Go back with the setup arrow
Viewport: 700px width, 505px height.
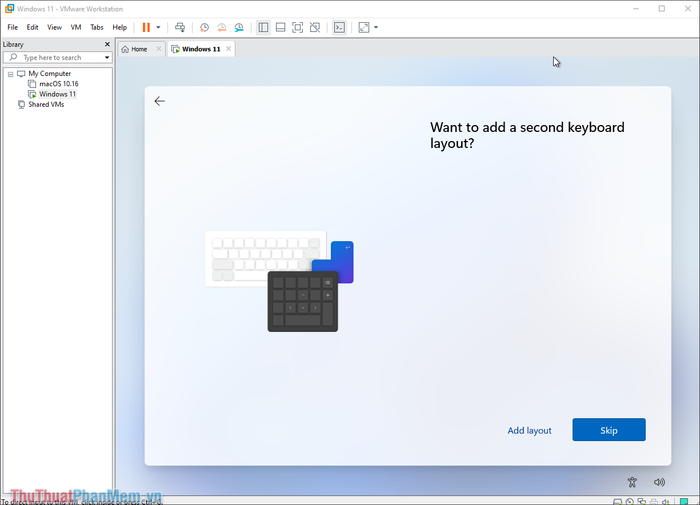(159, 101)
